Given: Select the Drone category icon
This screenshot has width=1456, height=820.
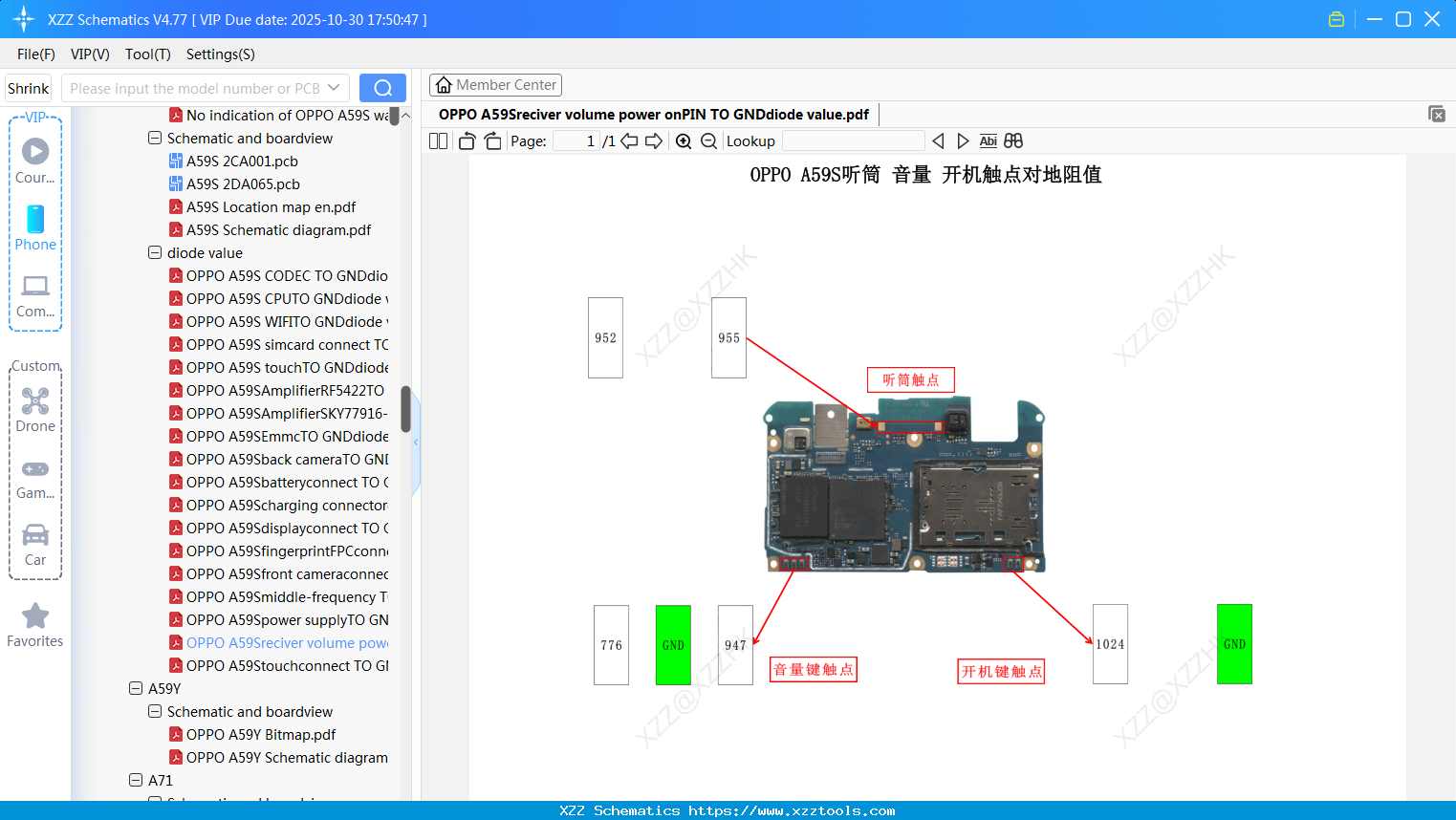Looking at the screenshot, I should point(35,400).
